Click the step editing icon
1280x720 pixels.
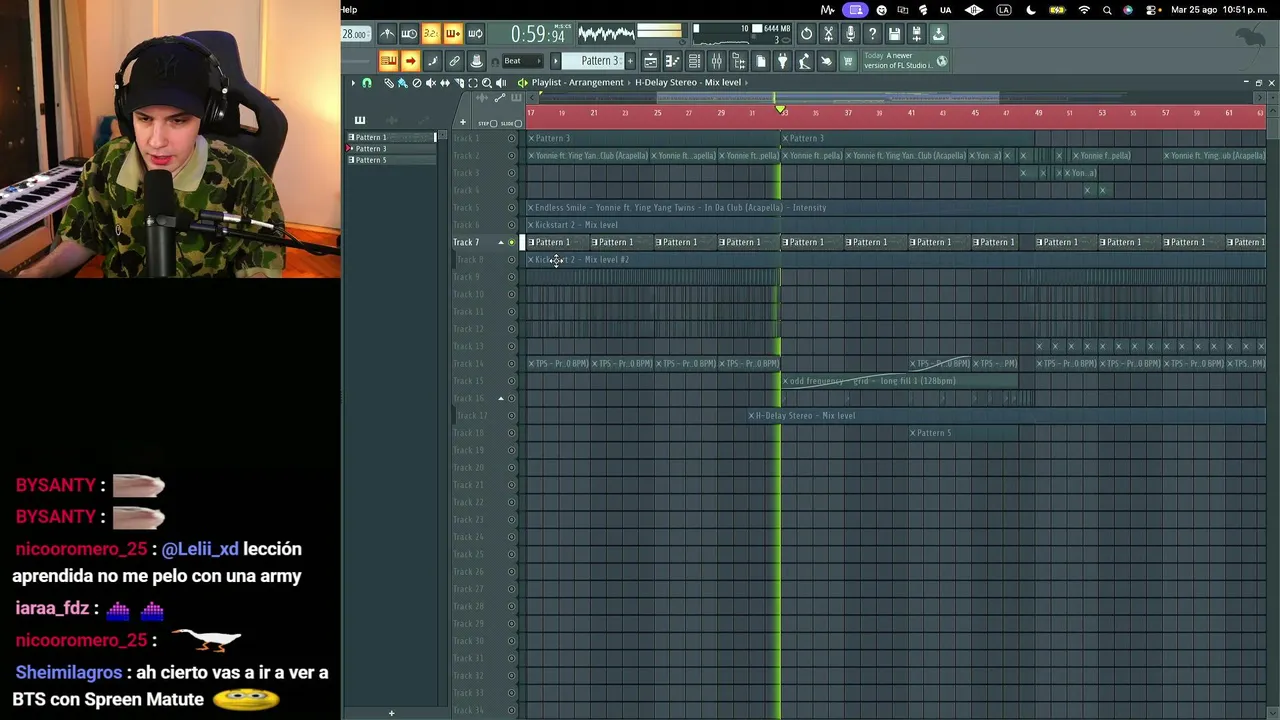point(432,61)
